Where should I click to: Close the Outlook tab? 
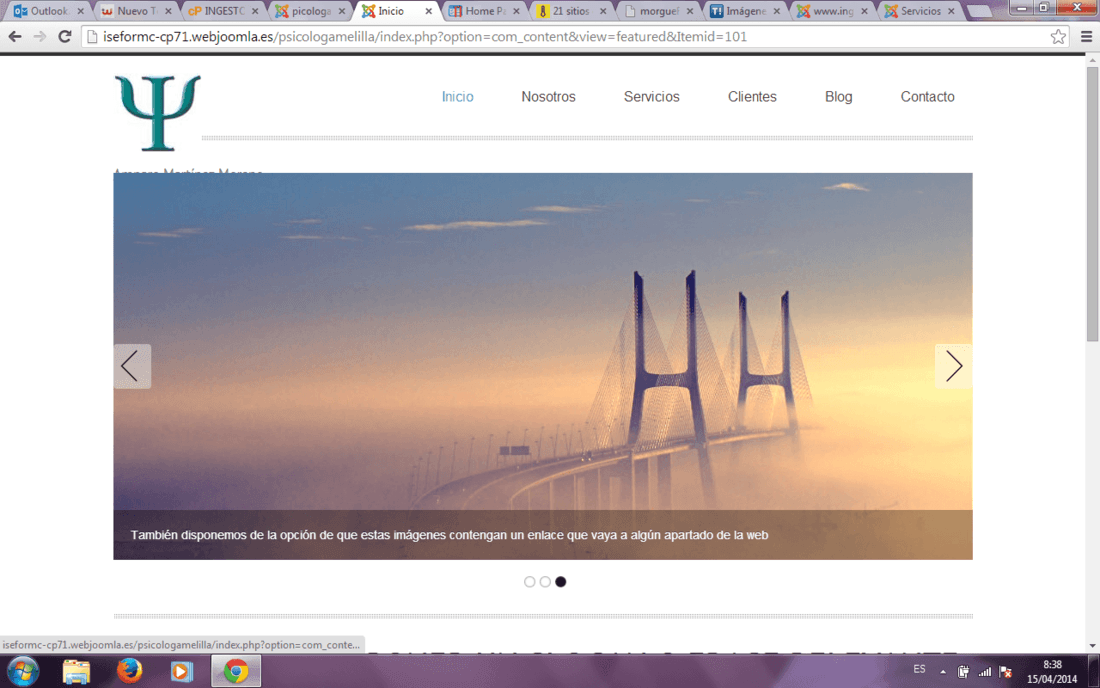point(81,11)
